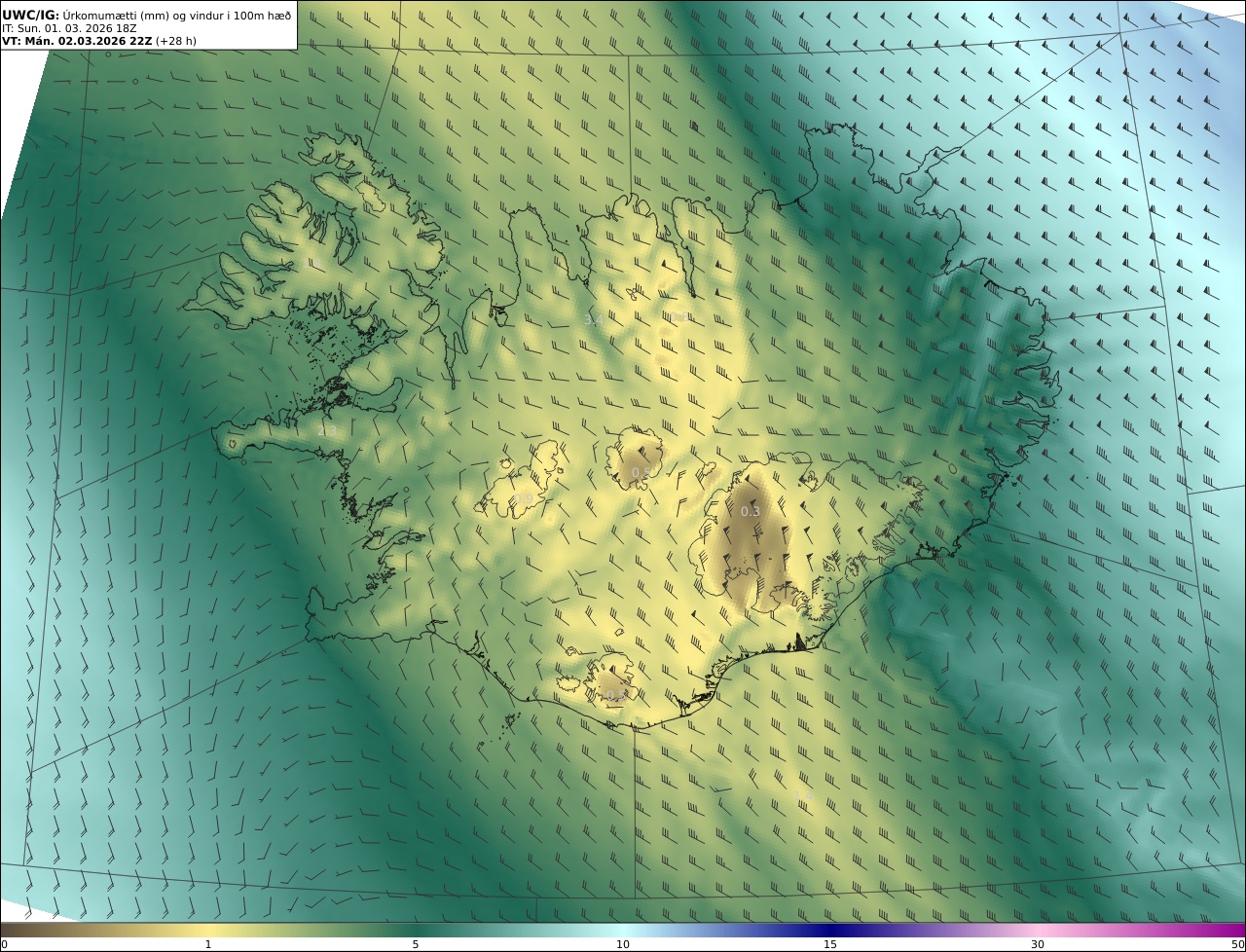Click the "0.9" value on the western glacier

pyautogui.click(x=524, y=499)
